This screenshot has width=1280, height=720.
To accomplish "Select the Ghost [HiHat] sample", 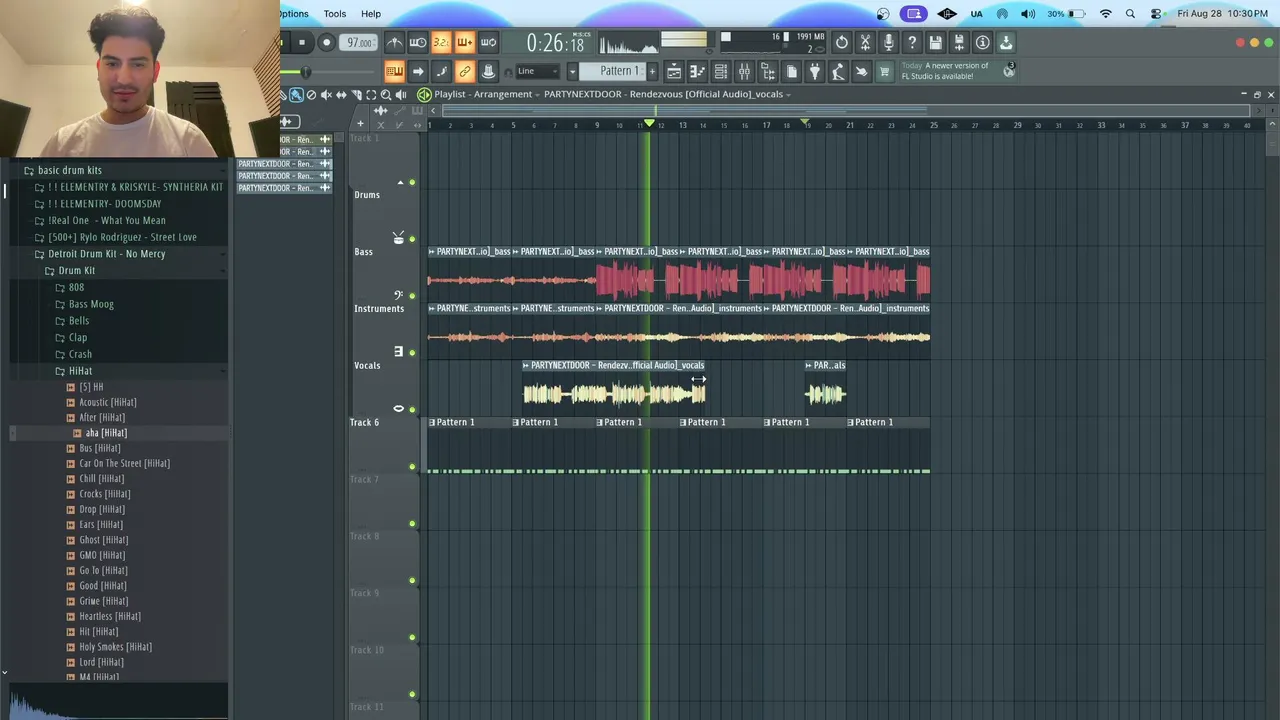I will (103, 540).
